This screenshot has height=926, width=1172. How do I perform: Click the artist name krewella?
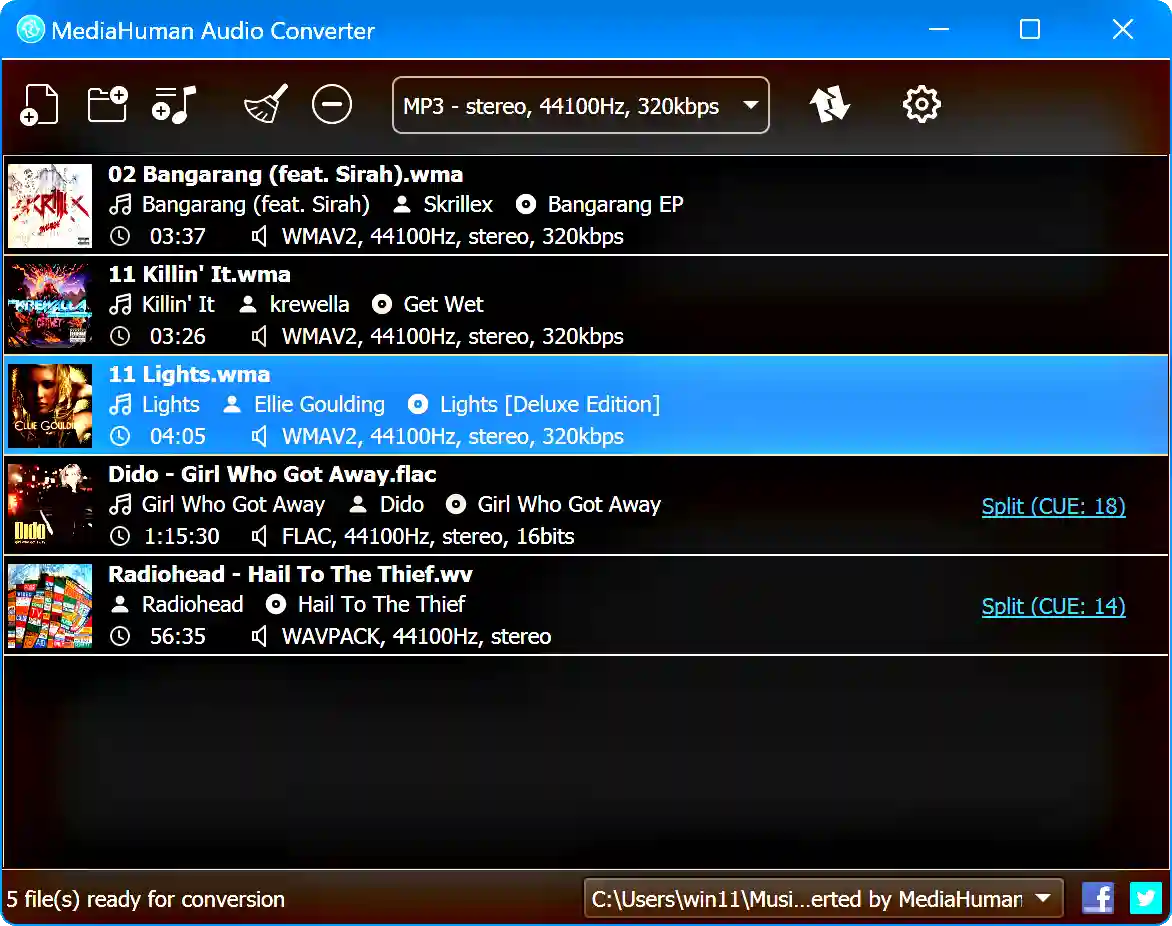point(309,305)
